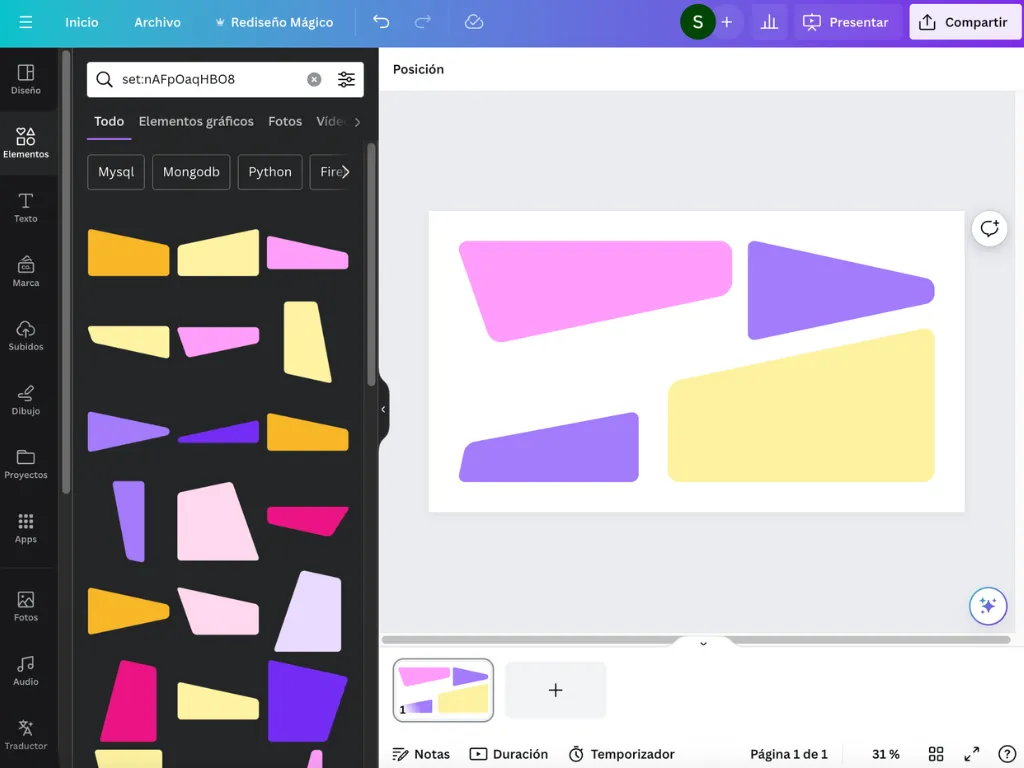This screenshot has height=768, width=1024.
Task: Open the Subidos uploads panel
Action: click(26, 336)
